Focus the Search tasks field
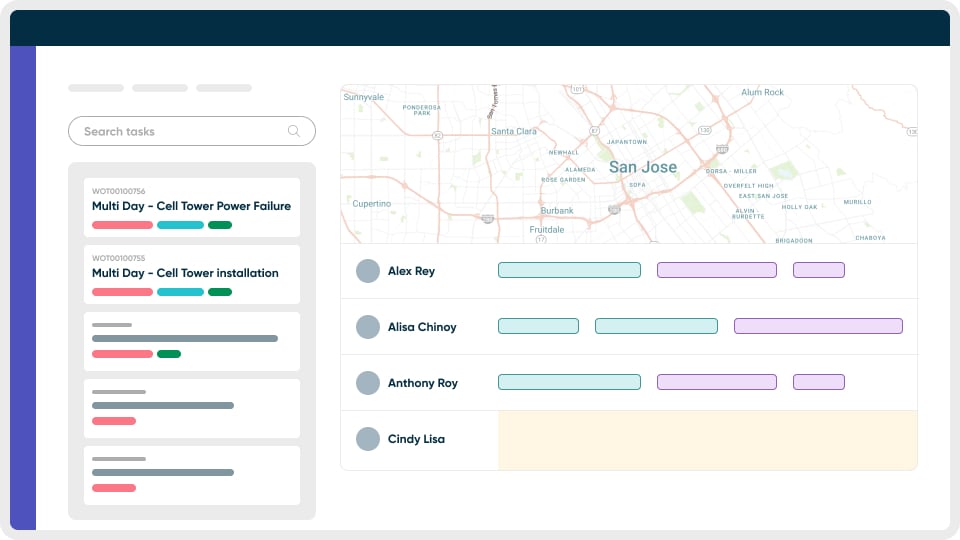The image size is (960, 540). [192, 131]
